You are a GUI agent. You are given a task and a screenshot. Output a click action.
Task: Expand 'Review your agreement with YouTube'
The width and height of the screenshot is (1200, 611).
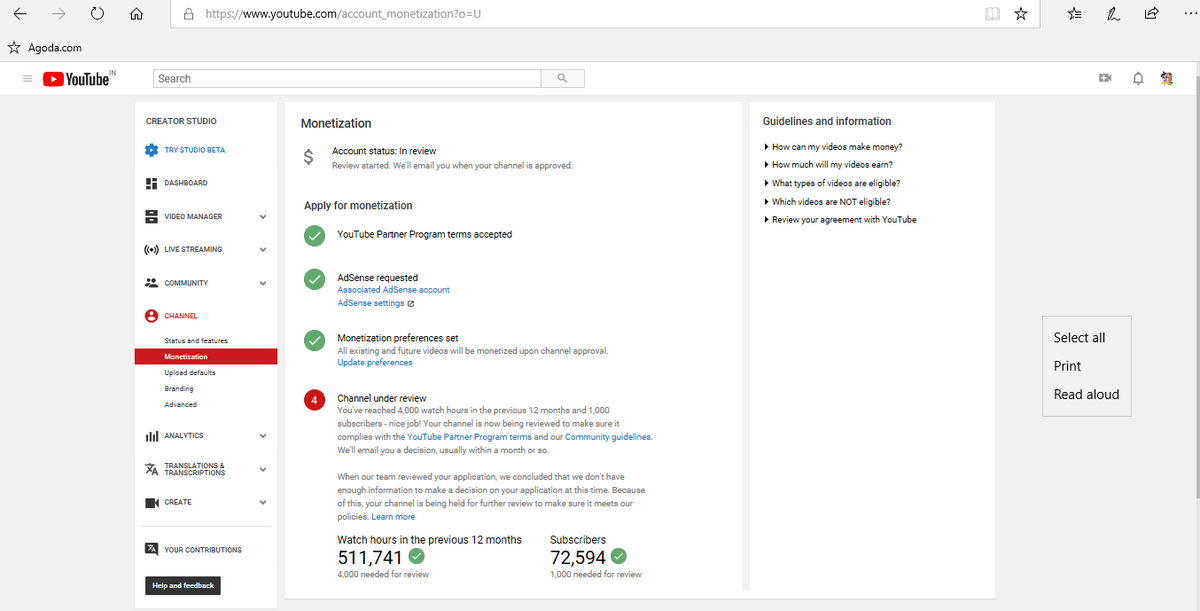(x=840, y=219)
